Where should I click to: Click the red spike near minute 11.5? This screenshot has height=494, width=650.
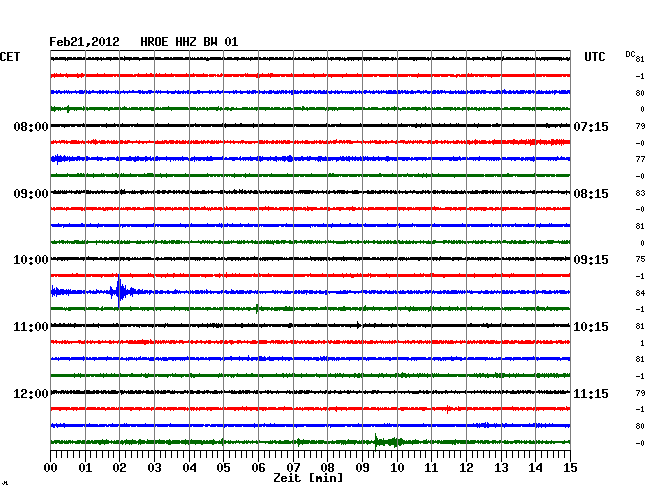click(x=448, y=409)
